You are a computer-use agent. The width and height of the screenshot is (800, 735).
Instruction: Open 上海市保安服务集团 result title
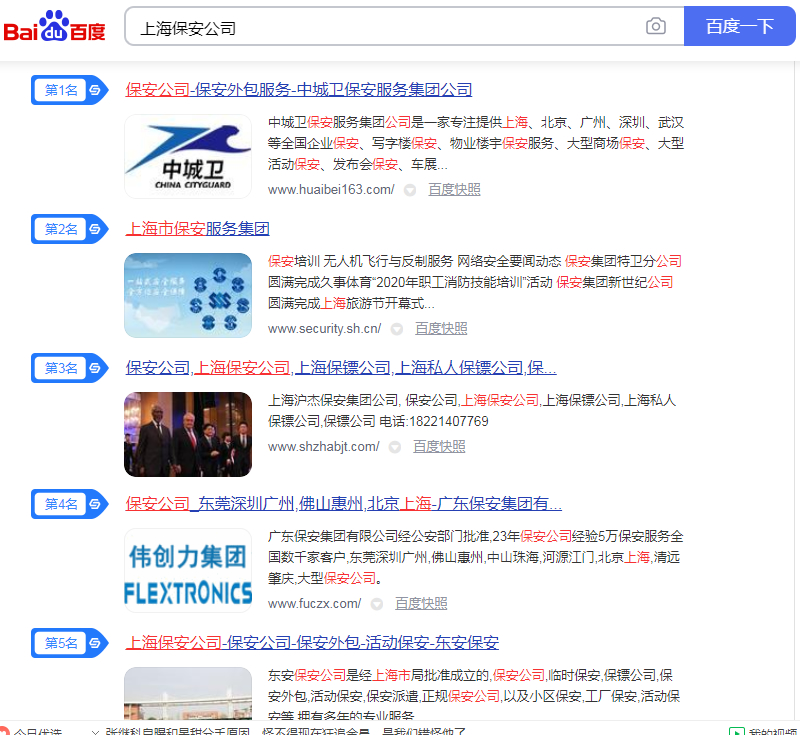point(197,229)
